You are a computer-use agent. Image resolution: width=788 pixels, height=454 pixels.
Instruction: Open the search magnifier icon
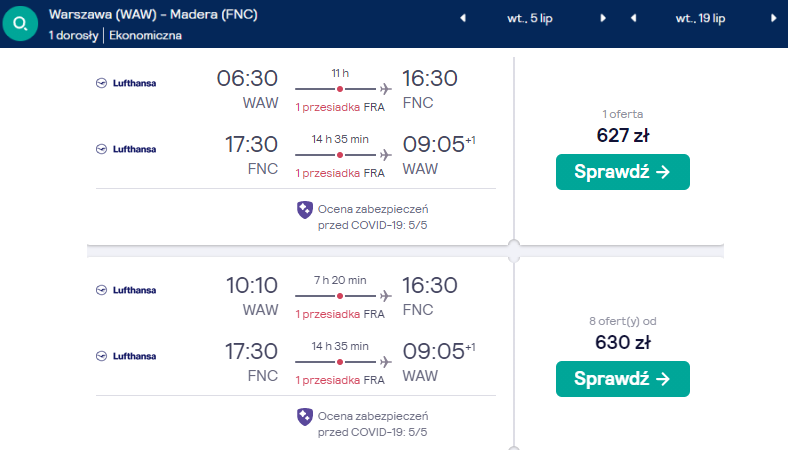pyautogui.click(x=20, y=23)
